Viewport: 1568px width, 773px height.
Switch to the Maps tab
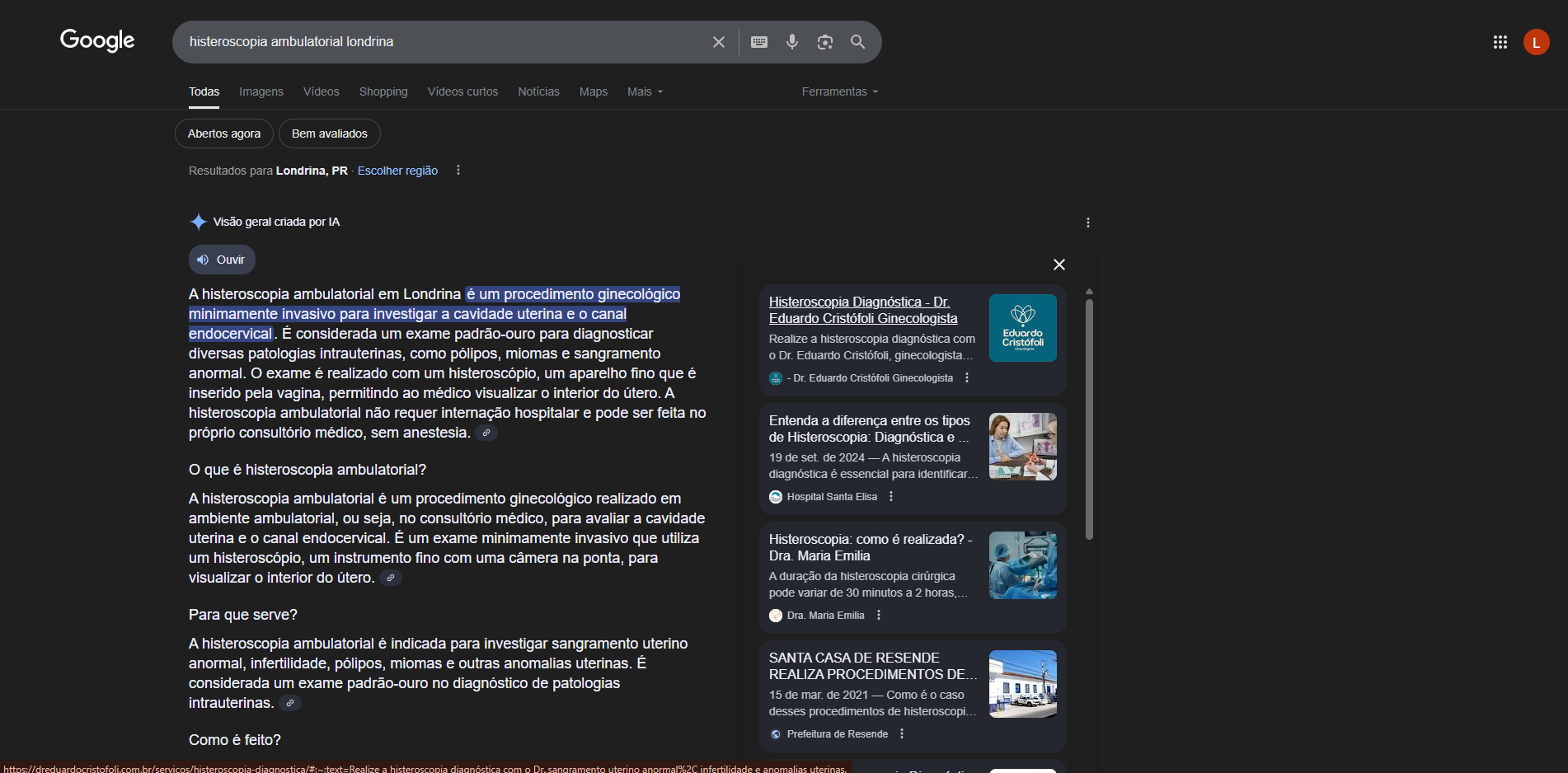pos(594,91)
